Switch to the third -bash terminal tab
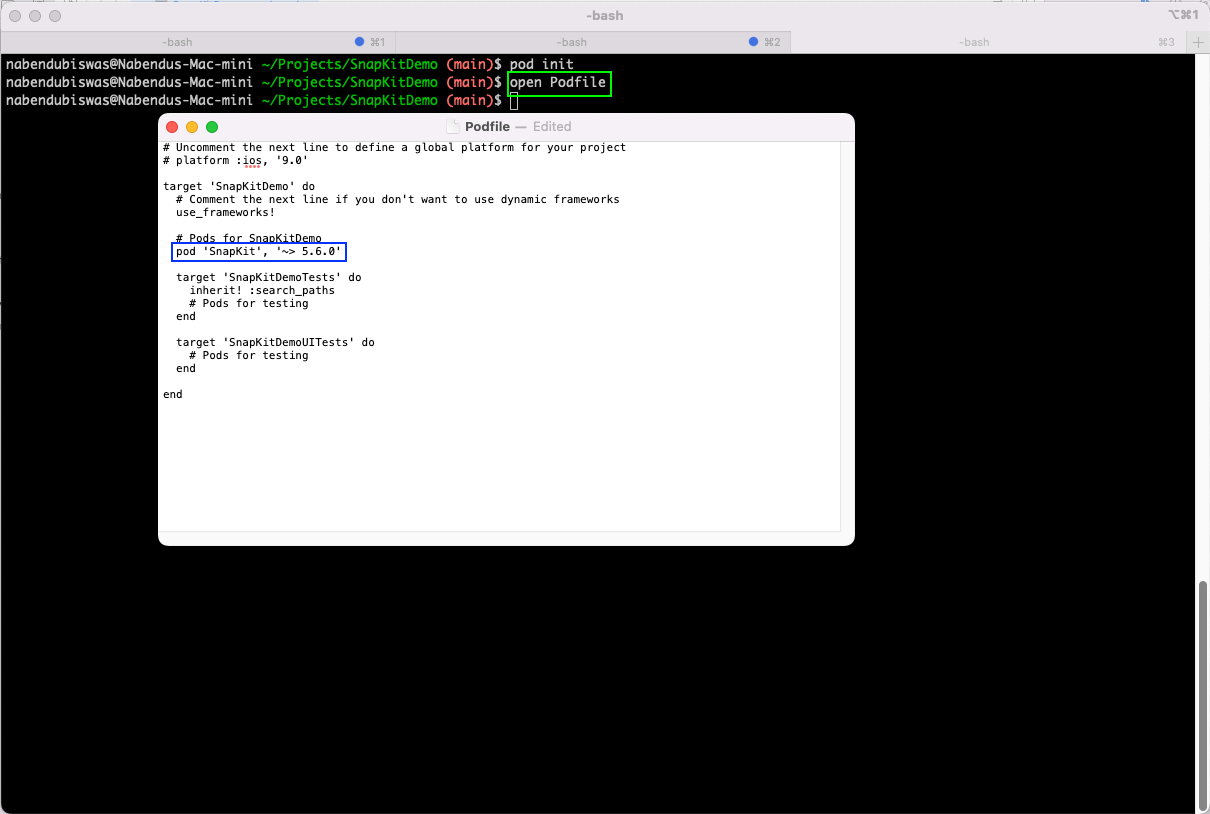Viewport: 1210px width, 814px height. [x=974, y=42]
